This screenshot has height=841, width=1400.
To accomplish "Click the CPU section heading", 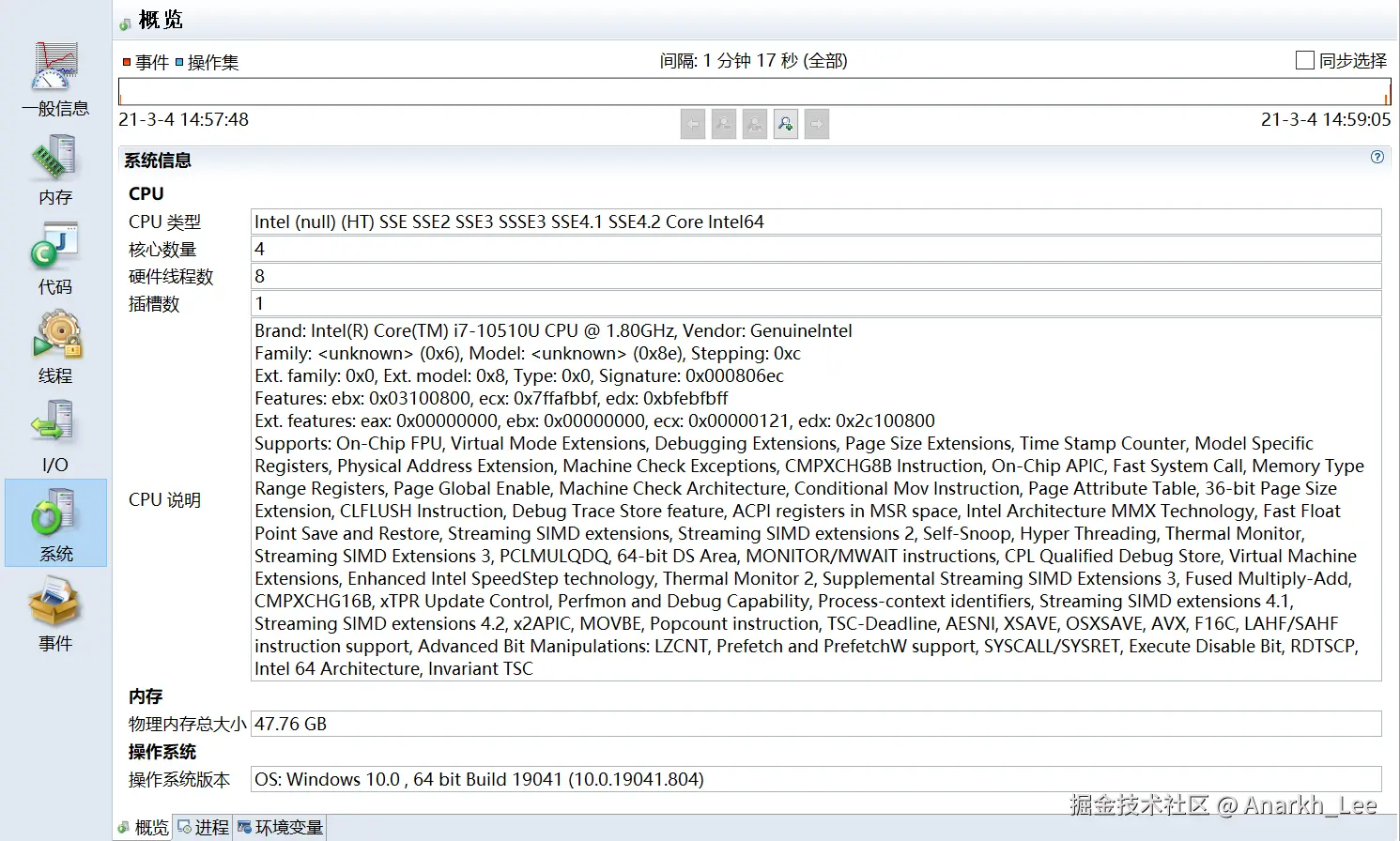I will pyautogui.click(x=146, y=193).
